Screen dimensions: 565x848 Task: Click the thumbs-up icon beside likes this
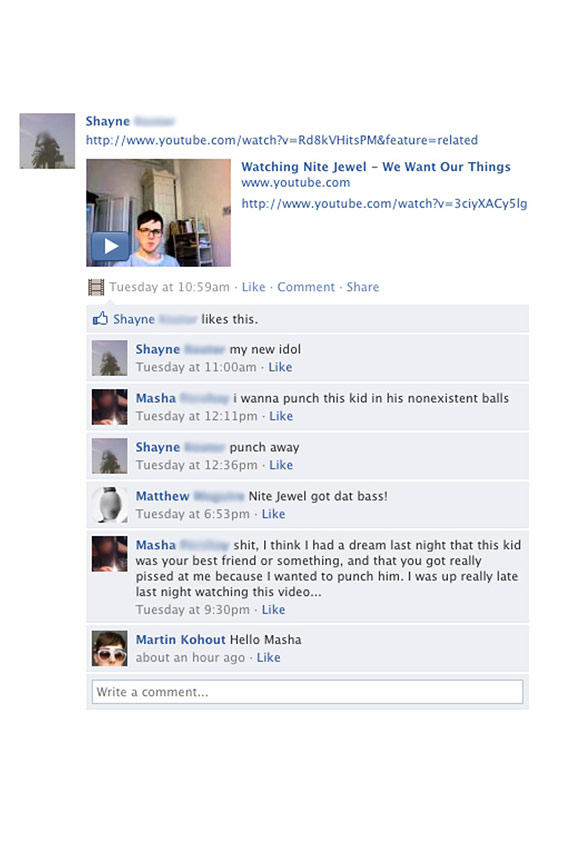(x=100, y=319)
